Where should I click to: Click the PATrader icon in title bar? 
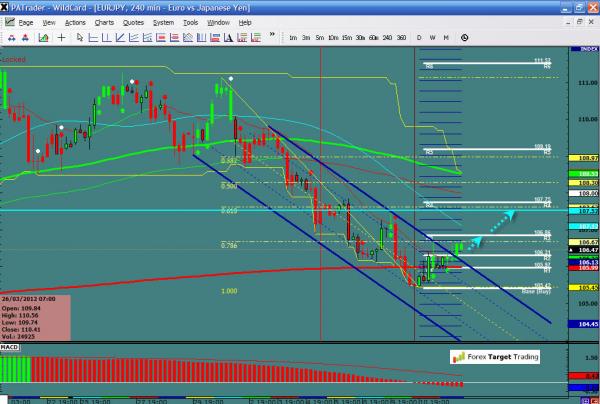coord(6,6)
